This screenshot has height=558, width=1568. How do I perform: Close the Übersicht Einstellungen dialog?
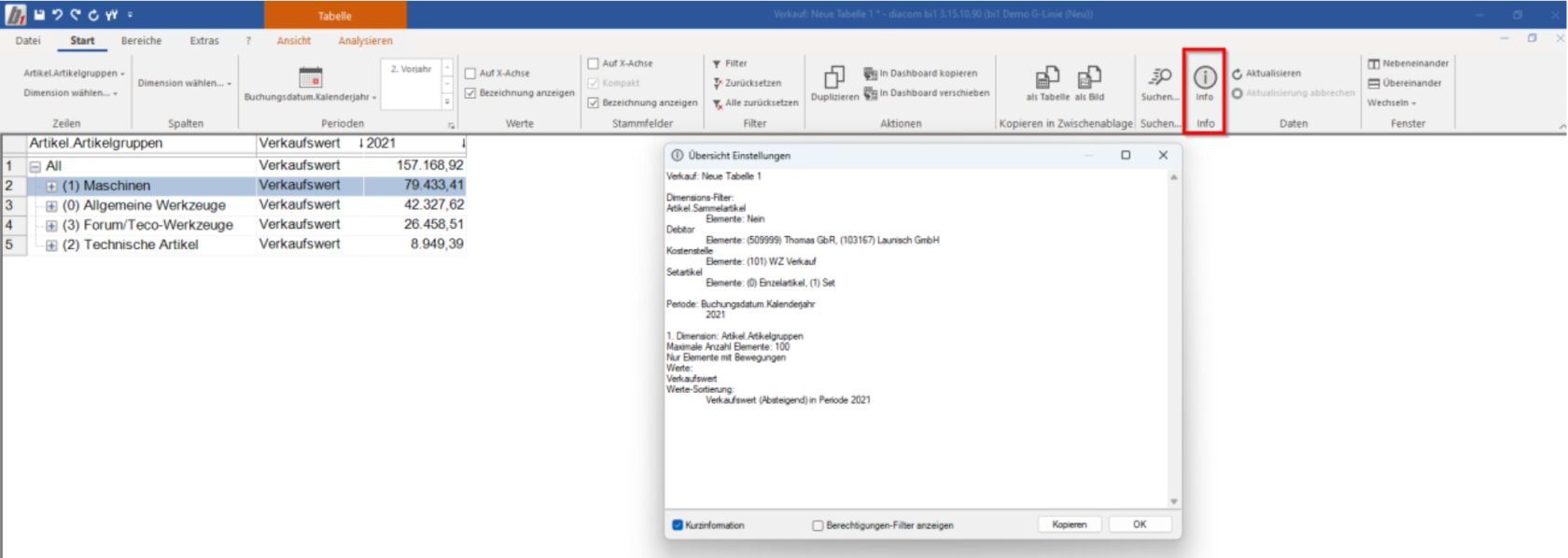tap(1163, 155)
